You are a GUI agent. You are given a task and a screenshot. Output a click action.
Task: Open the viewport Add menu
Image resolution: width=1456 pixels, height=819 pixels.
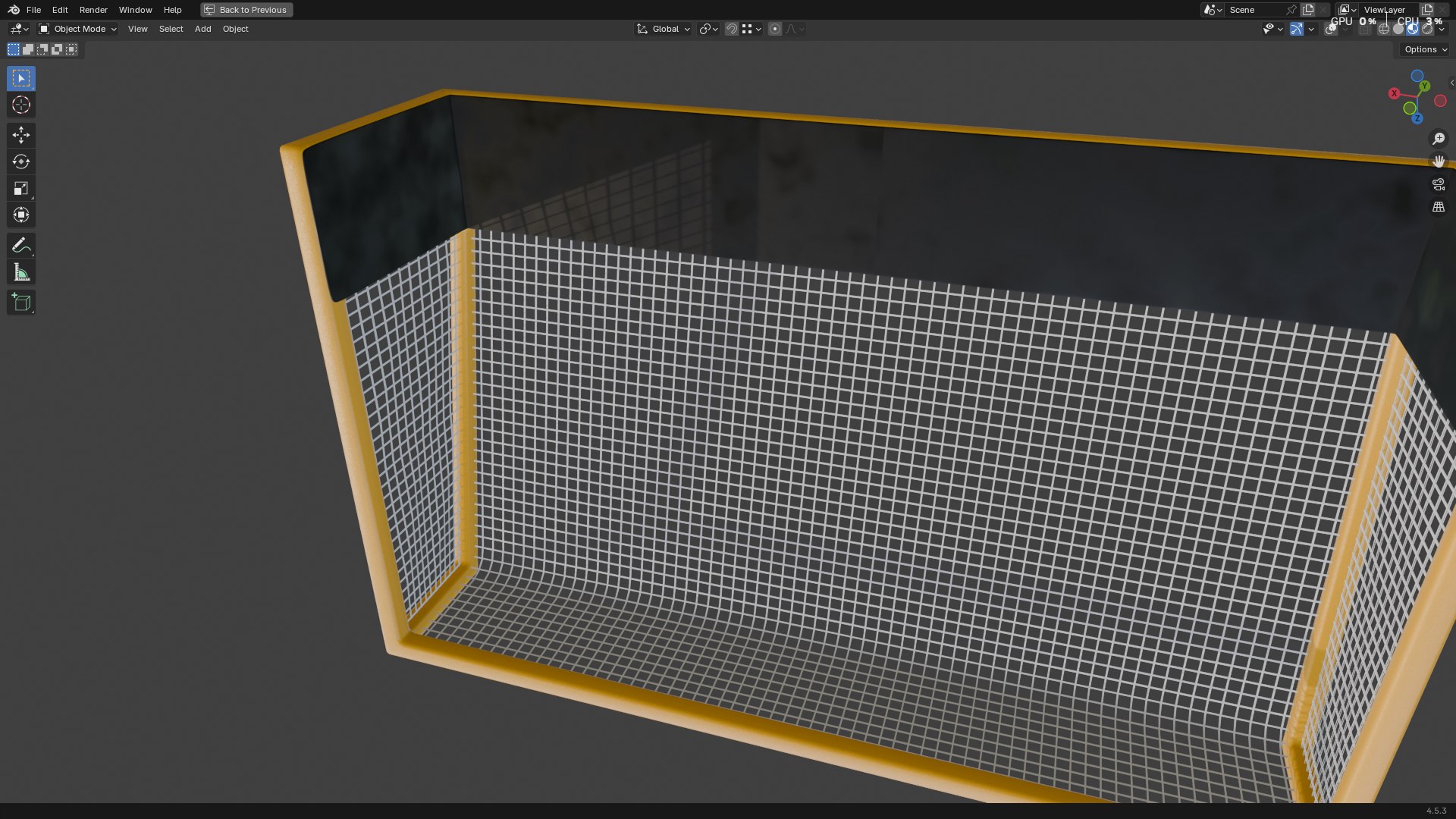[203, 29]
